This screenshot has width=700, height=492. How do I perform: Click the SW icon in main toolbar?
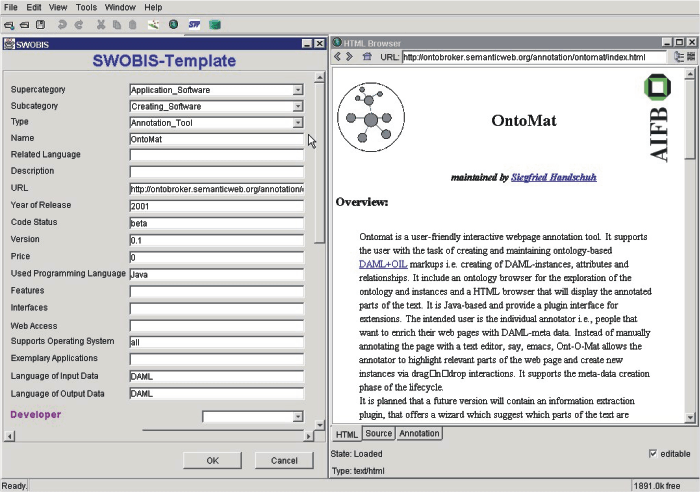tap(194, 23)
